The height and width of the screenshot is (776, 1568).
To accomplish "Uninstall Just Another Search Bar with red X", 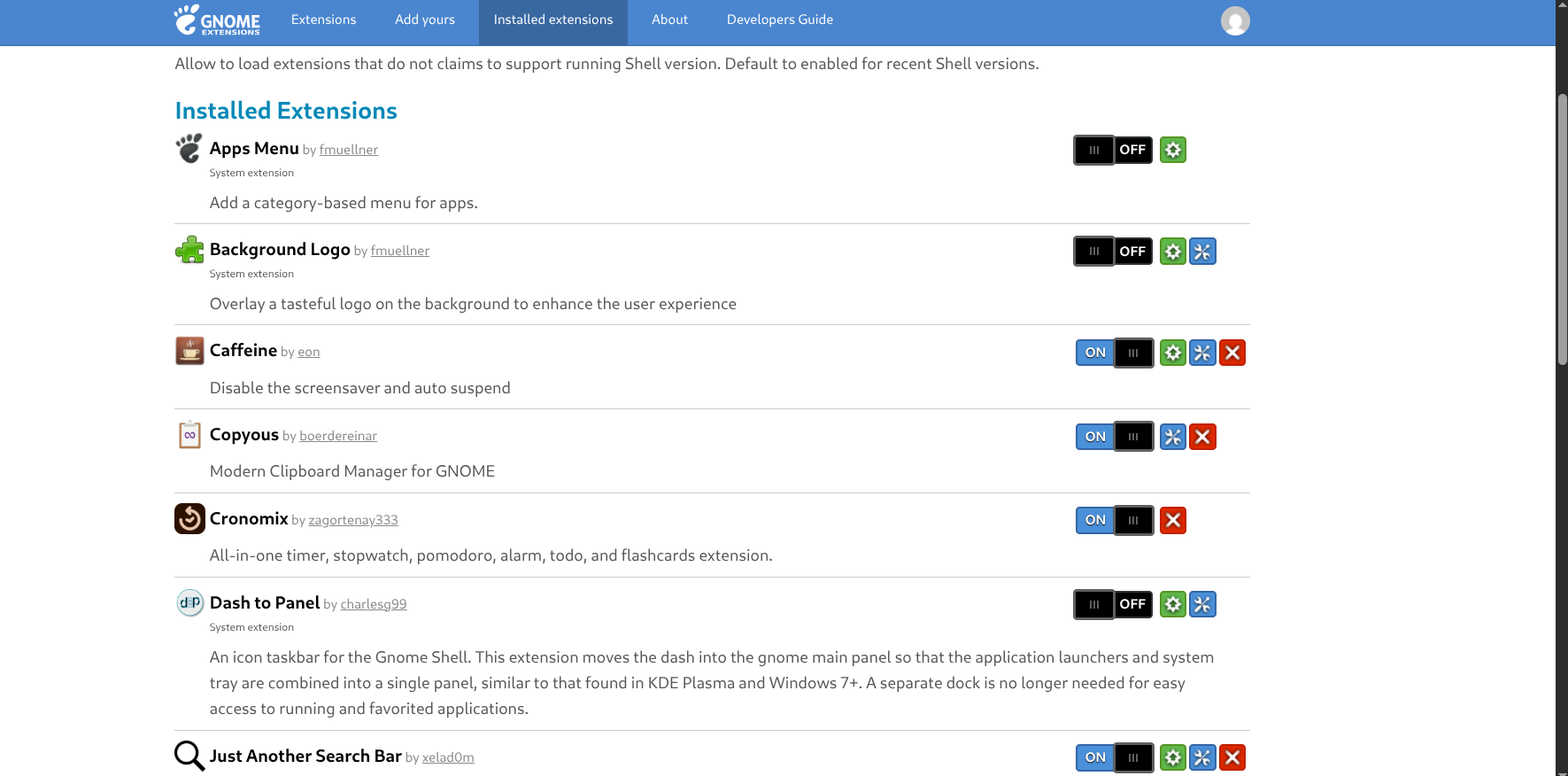I will click(1232, 757).
